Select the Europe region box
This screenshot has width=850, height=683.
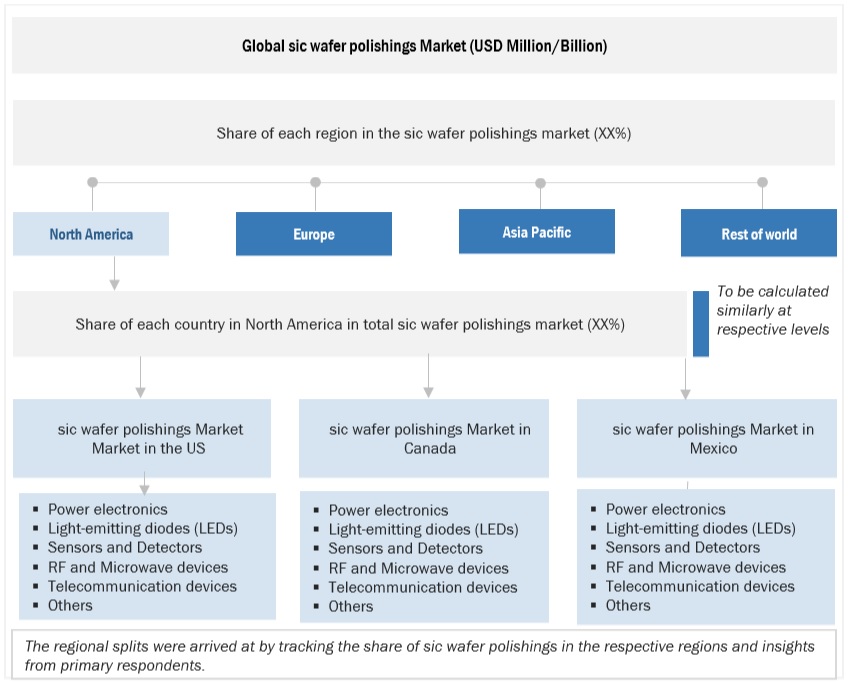pos(314,234)
